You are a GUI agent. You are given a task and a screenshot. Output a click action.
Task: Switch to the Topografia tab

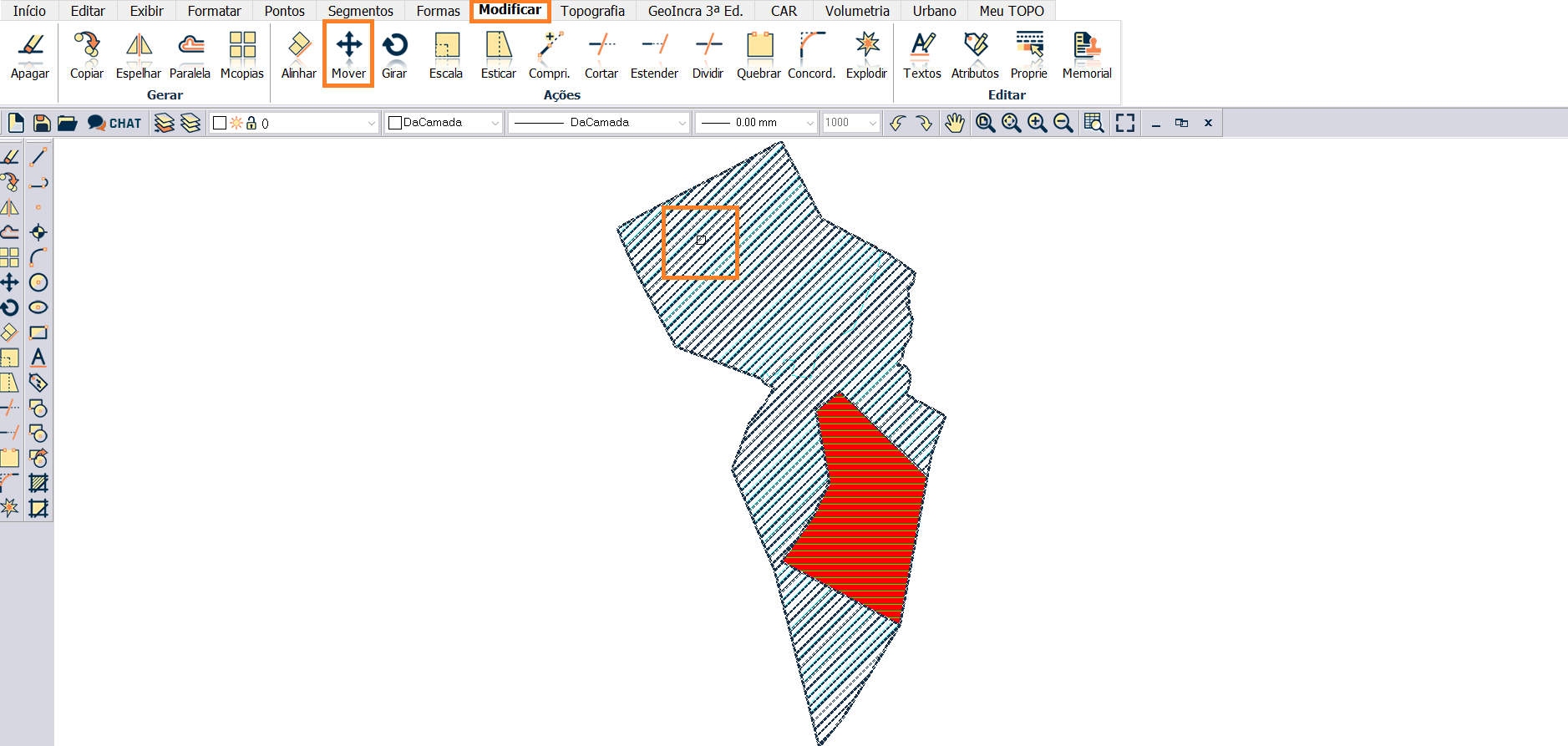[x=592, y=11]
